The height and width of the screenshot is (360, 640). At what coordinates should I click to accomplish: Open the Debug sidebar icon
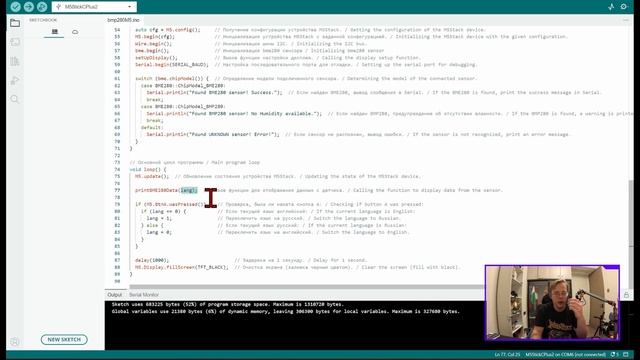point(15,80)
